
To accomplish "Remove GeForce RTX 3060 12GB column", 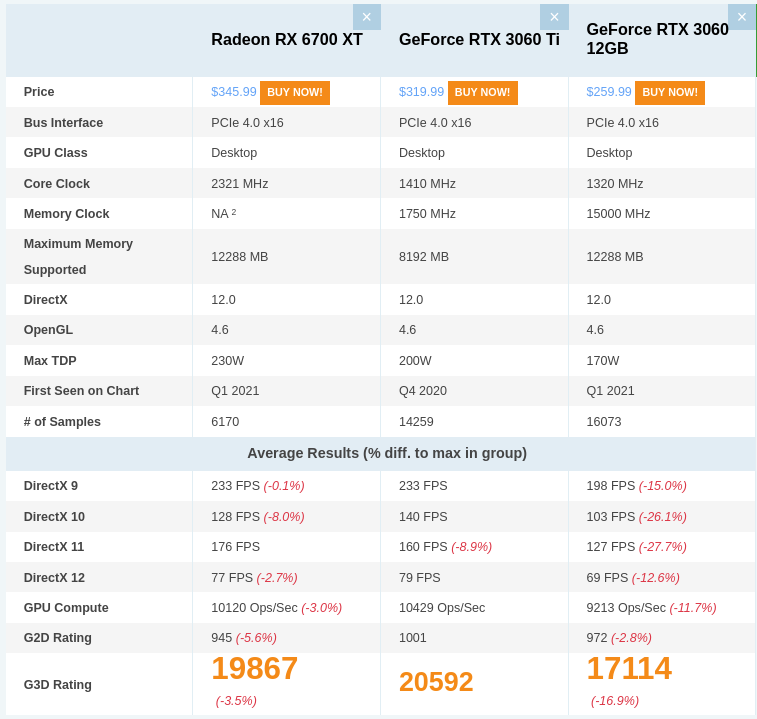I will point(741,17).
